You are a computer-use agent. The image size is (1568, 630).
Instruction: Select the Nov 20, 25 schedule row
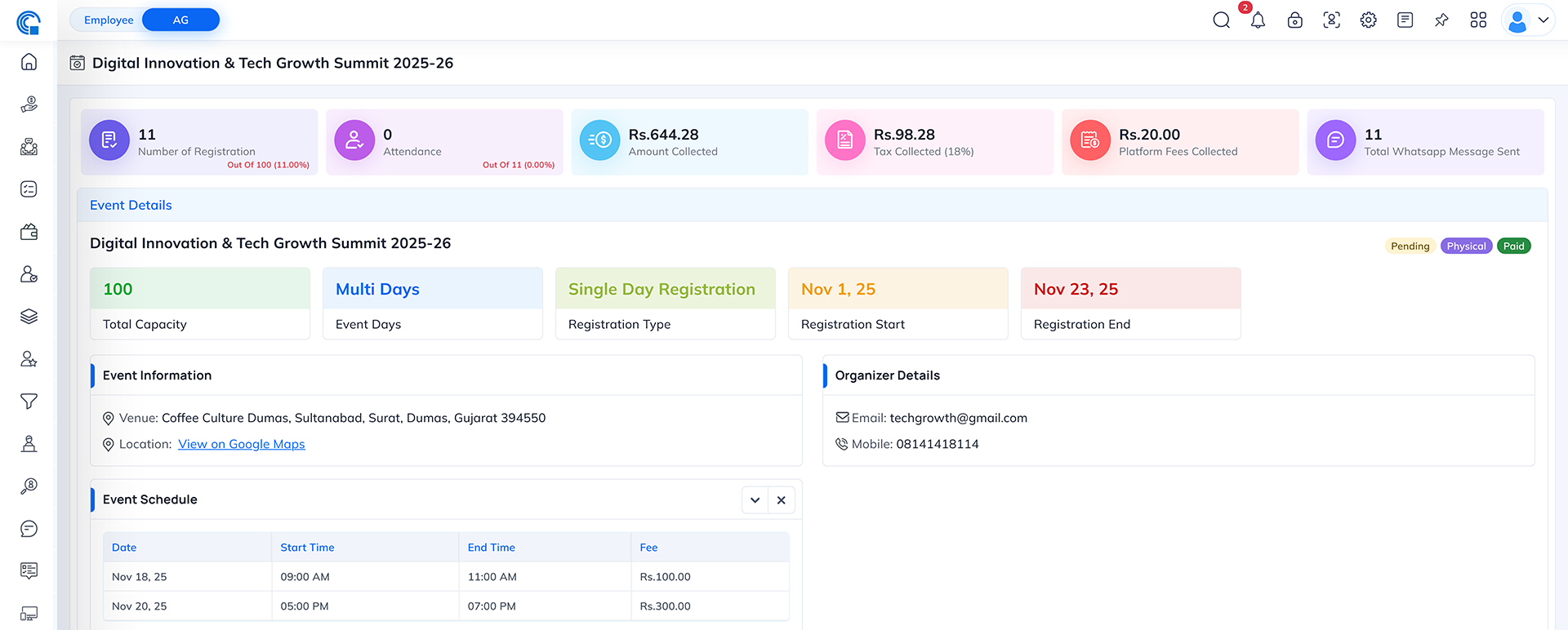click(446, 606)
